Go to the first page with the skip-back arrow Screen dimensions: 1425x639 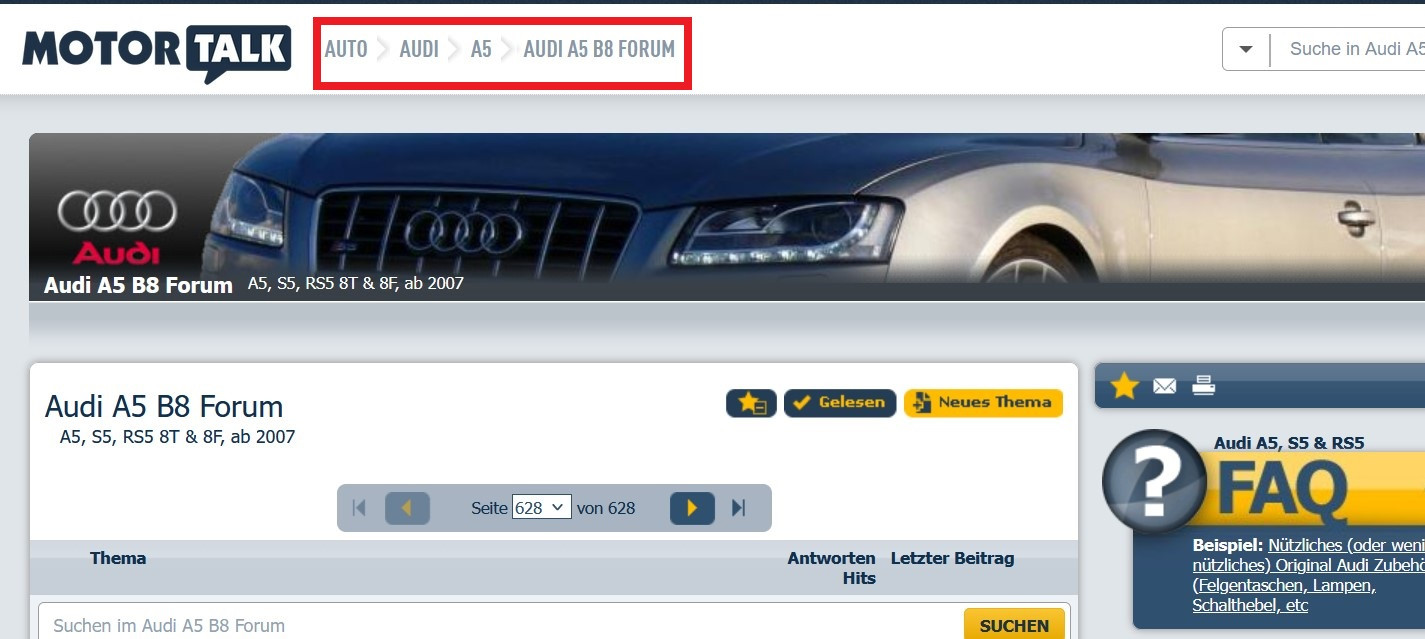359,508
